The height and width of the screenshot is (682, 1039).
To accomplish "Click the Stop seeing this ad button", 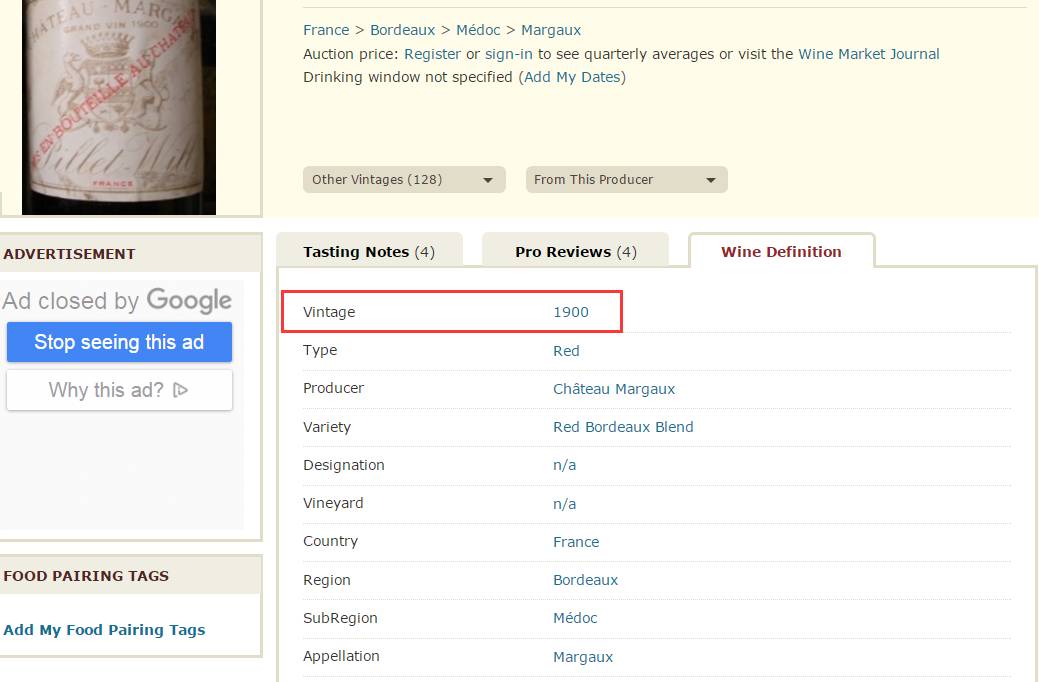I will [x=119, y=342].
